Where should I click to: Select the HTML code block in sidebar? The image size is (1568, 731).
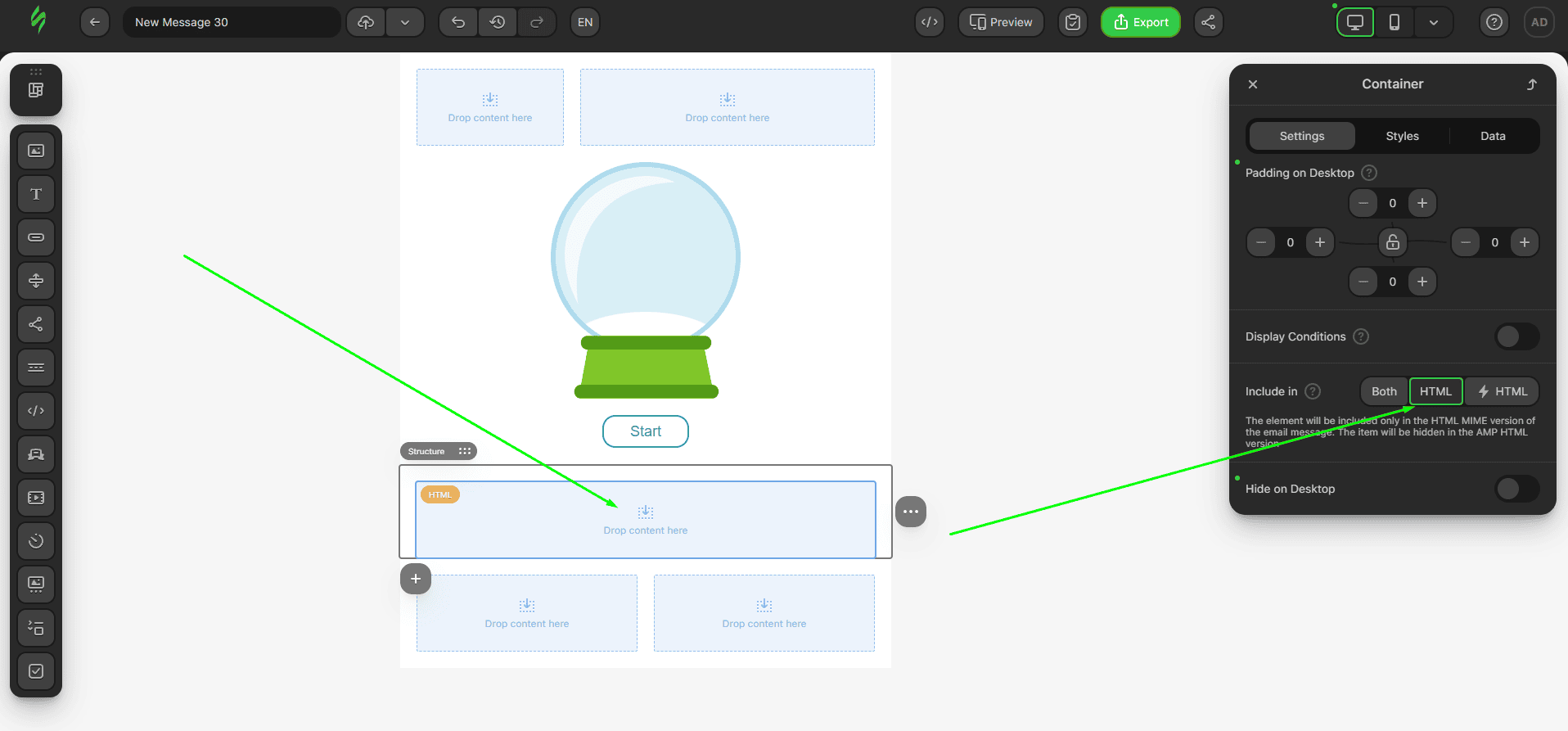point(36,411)
